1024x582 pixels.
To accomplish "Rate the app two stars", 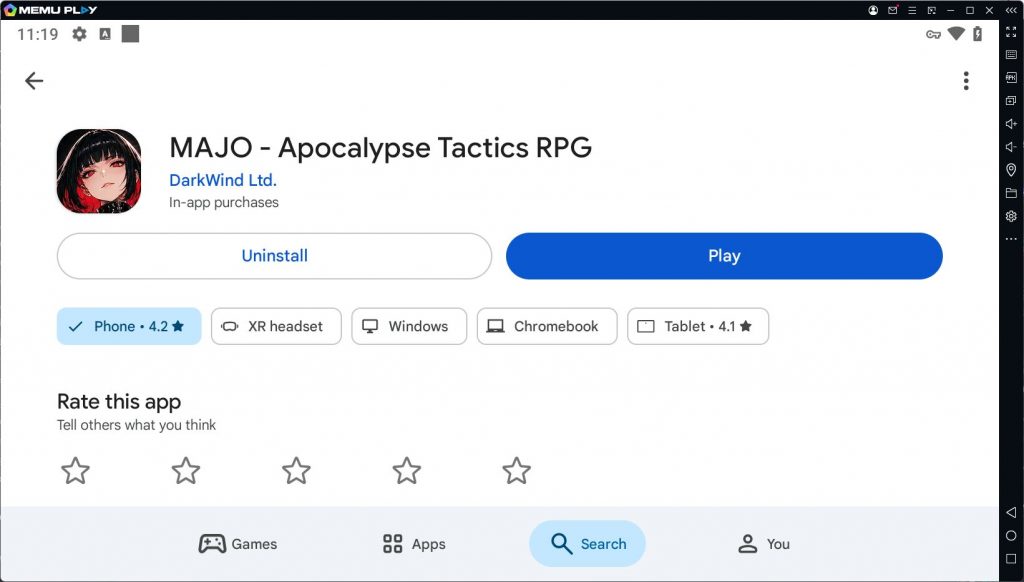I will 185,470.
